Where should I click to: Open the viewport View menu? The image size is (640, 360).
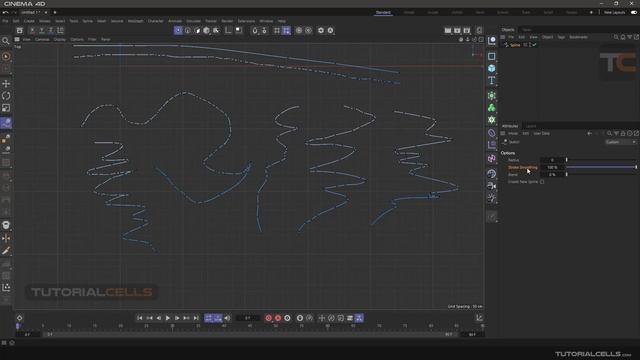pyautogui.click(x=27, y=40)
